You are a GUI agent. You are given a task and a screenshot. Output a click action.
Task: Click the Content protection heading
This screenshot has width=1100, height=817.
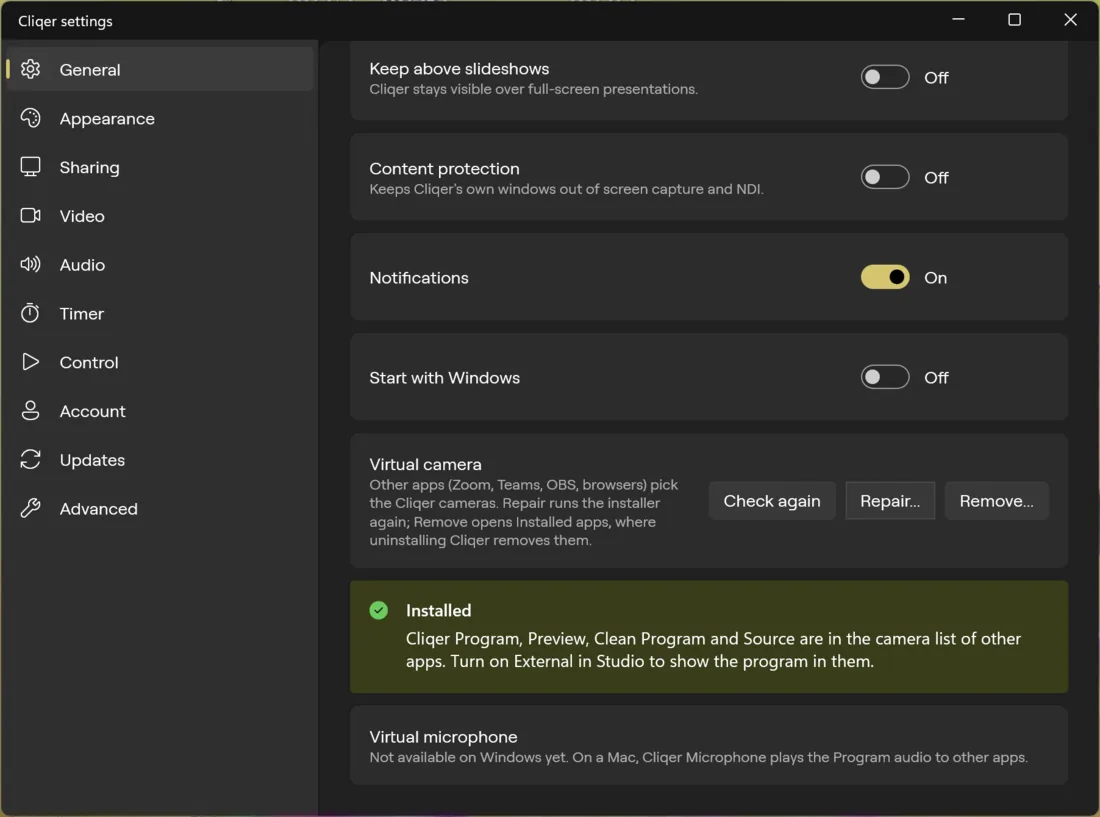point(444,168)
